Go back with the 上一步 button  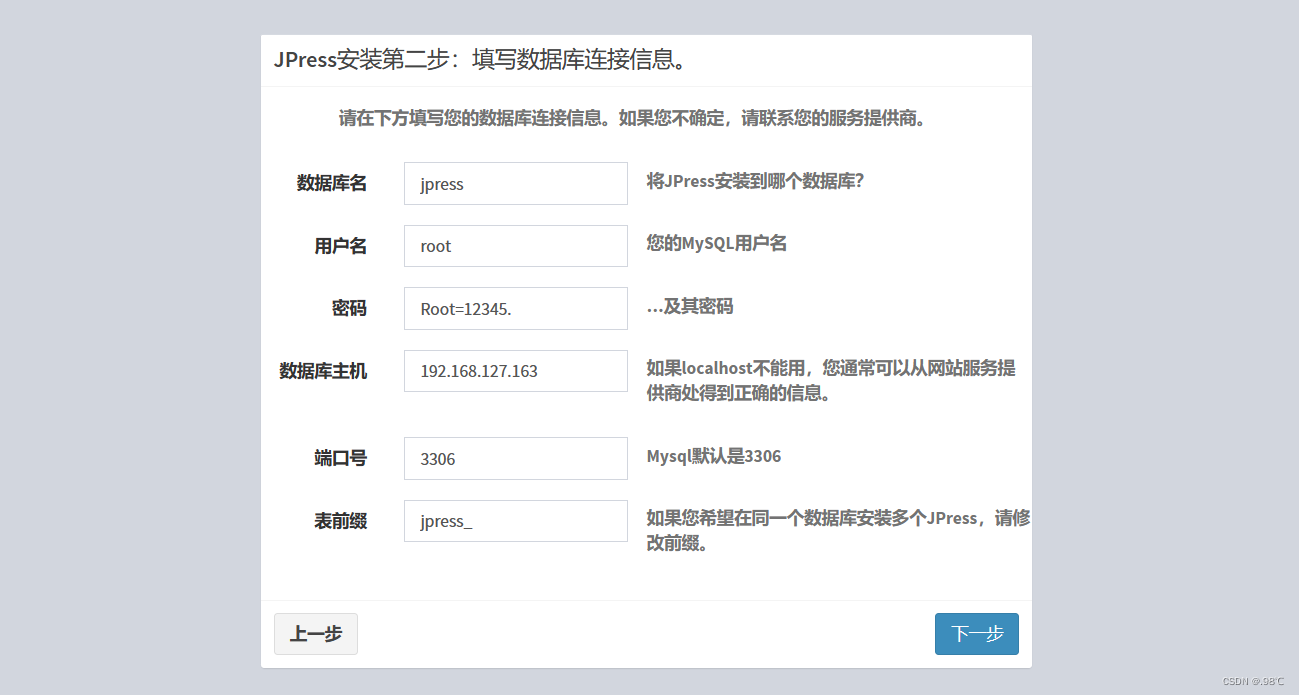pos(316,634)
